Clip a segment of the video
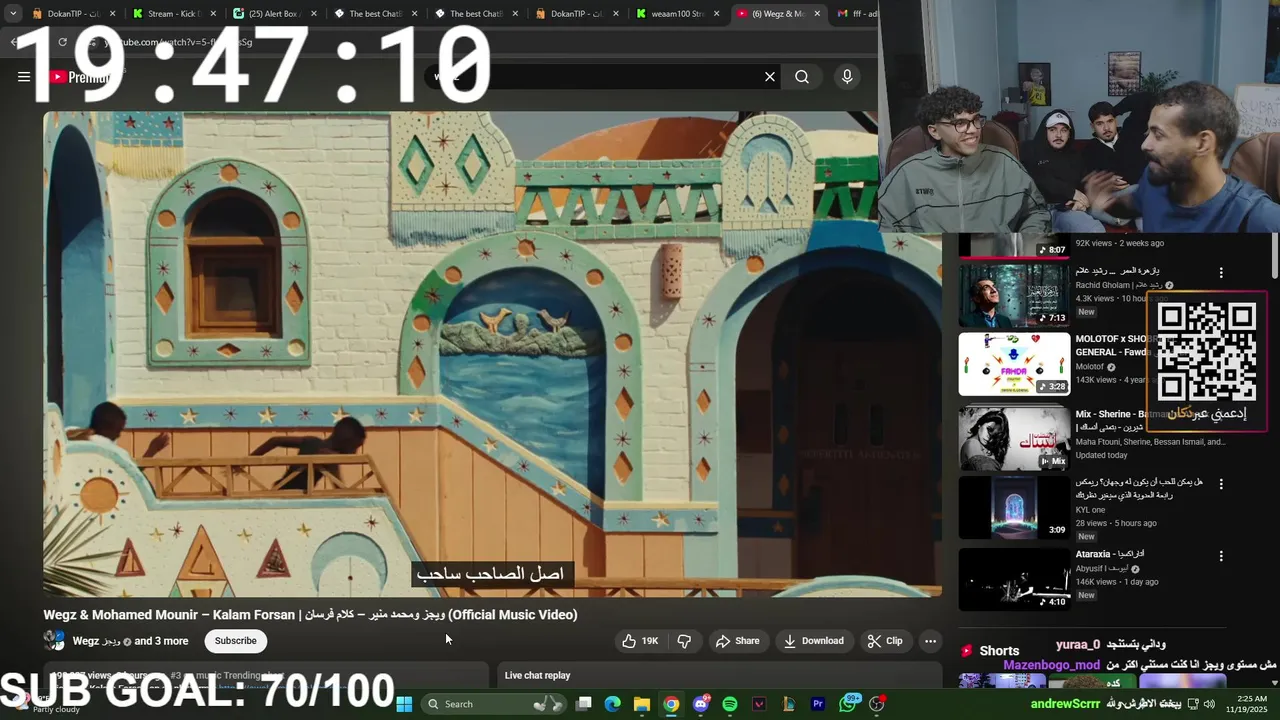The height and width of the screenshot is (720, 1280). pos(885,641)
